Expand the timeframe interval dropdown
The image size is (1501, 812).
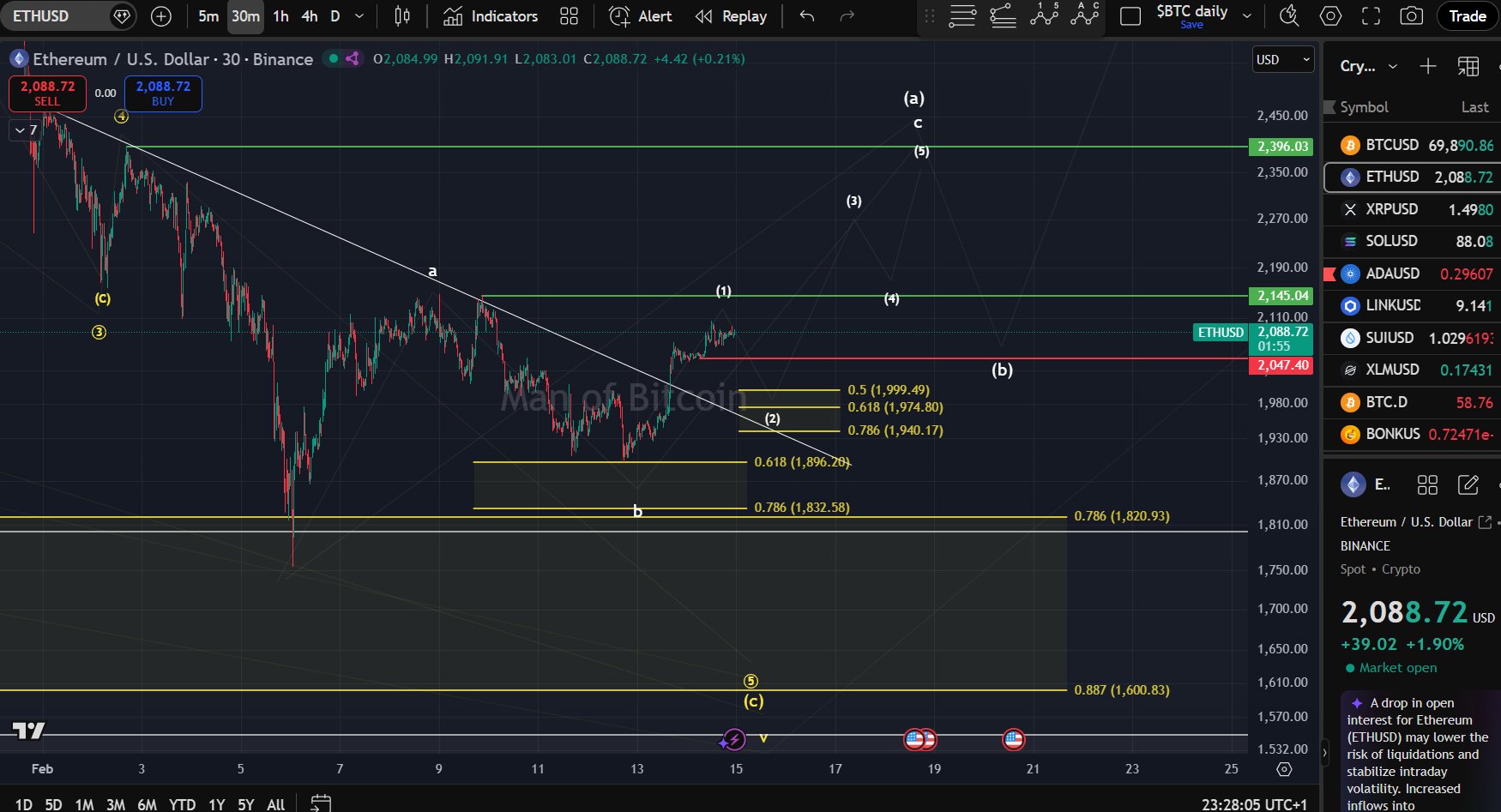[x=359, y=16]
